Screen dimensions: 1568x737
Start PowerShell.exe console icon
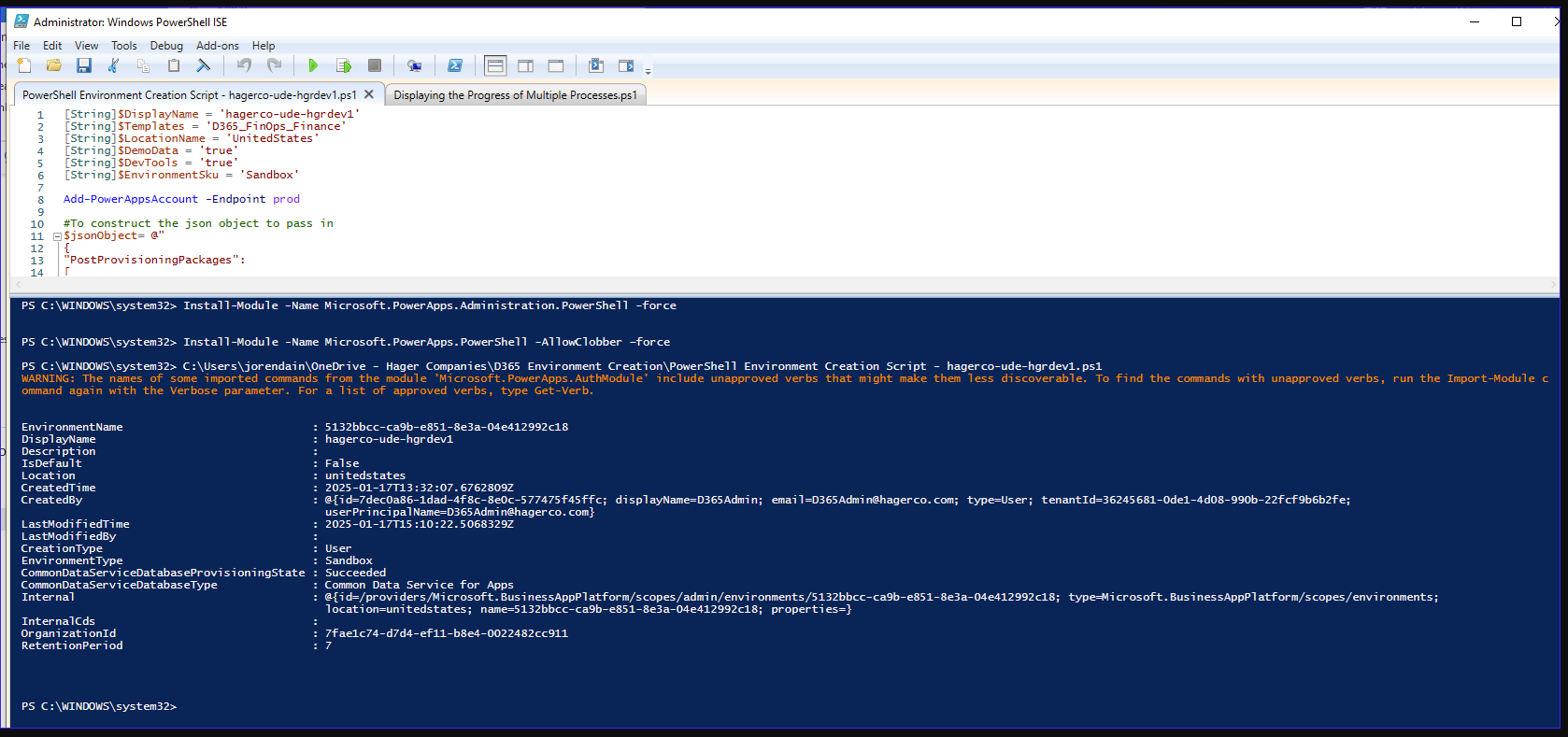pyautogui.click(x=455, y=65)
